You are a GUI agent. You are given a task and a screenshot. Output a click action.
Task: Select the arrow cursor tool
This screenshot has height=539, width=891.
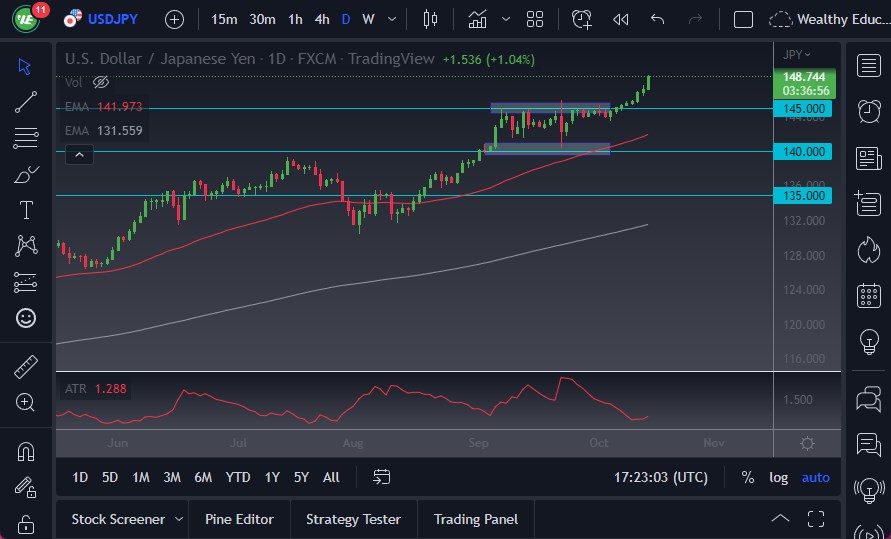(x=24, y=66)
